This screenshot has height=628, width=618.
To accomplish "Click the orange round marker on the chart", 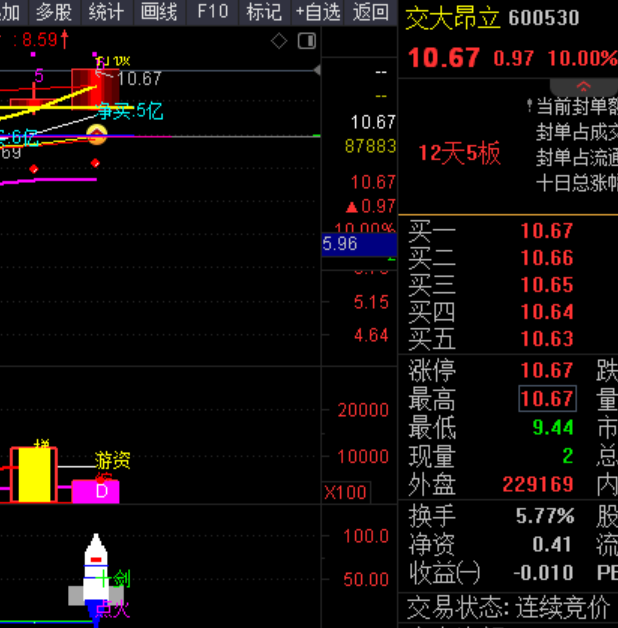I will (97, 135).
